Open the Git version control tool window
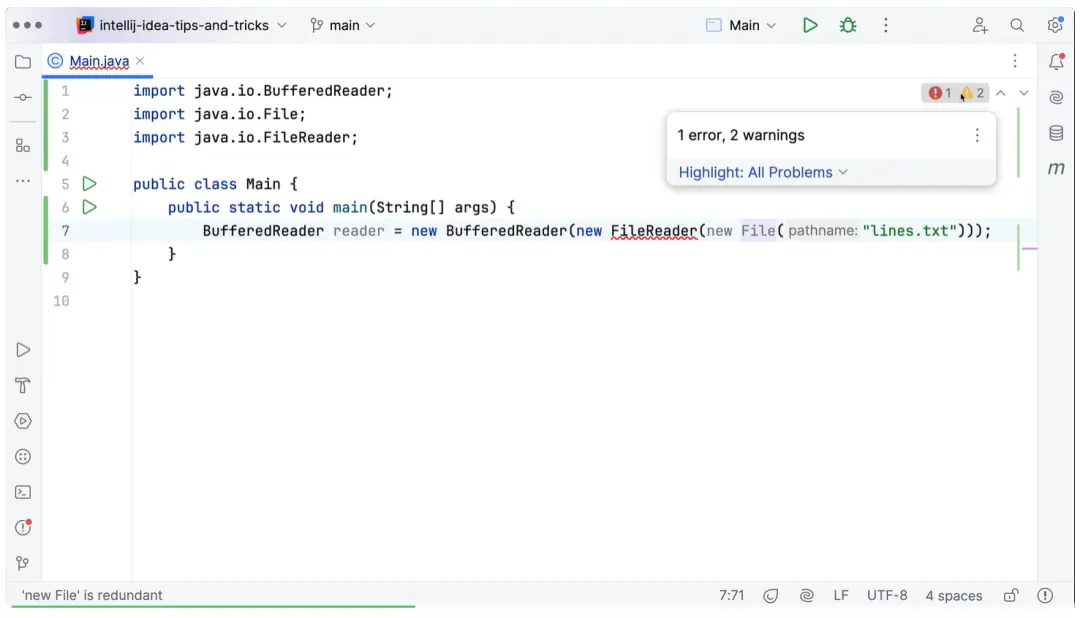 (23, 564)
